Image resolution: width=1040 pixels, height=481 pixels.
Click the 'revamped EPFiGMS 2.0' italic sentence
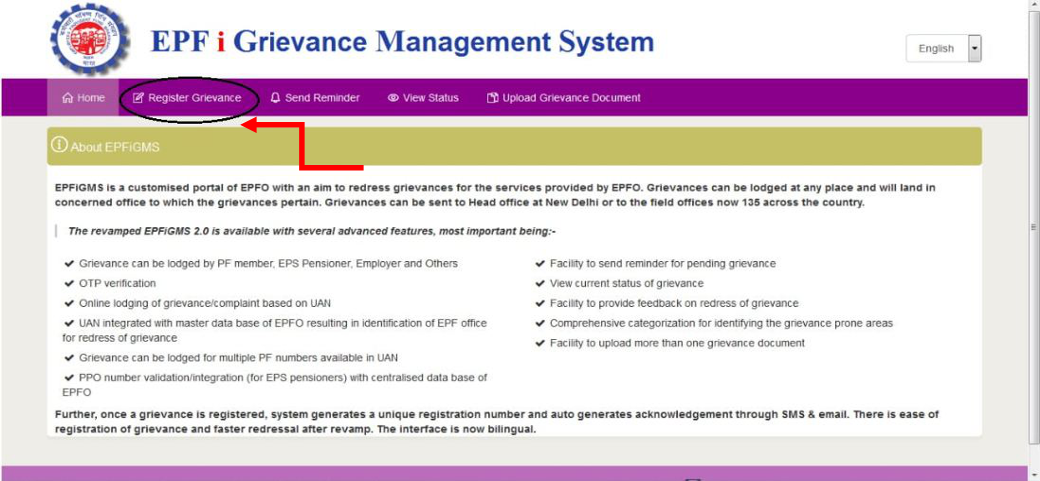click(312, 232)
